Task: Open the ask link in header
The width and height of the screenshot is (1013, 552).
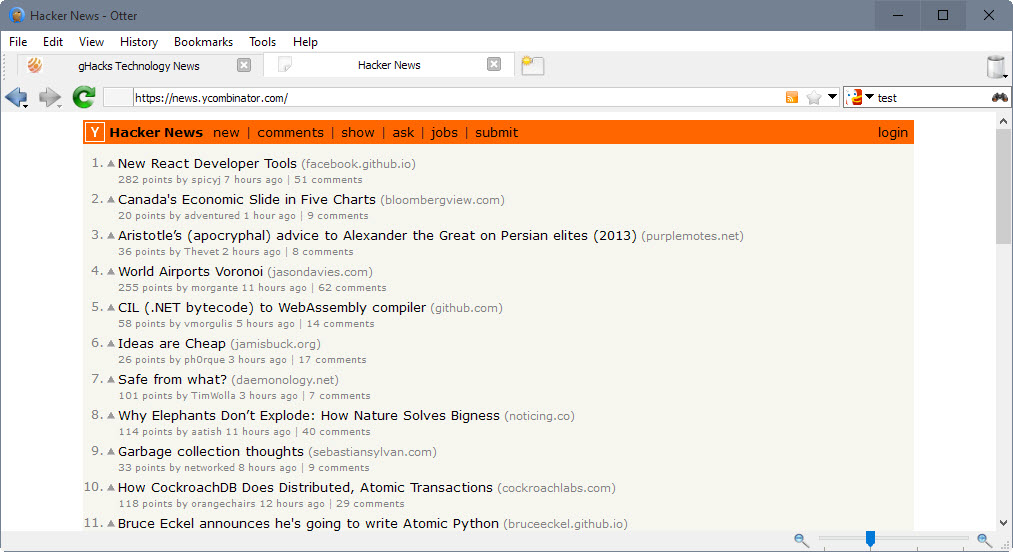Action: [403, 133]
